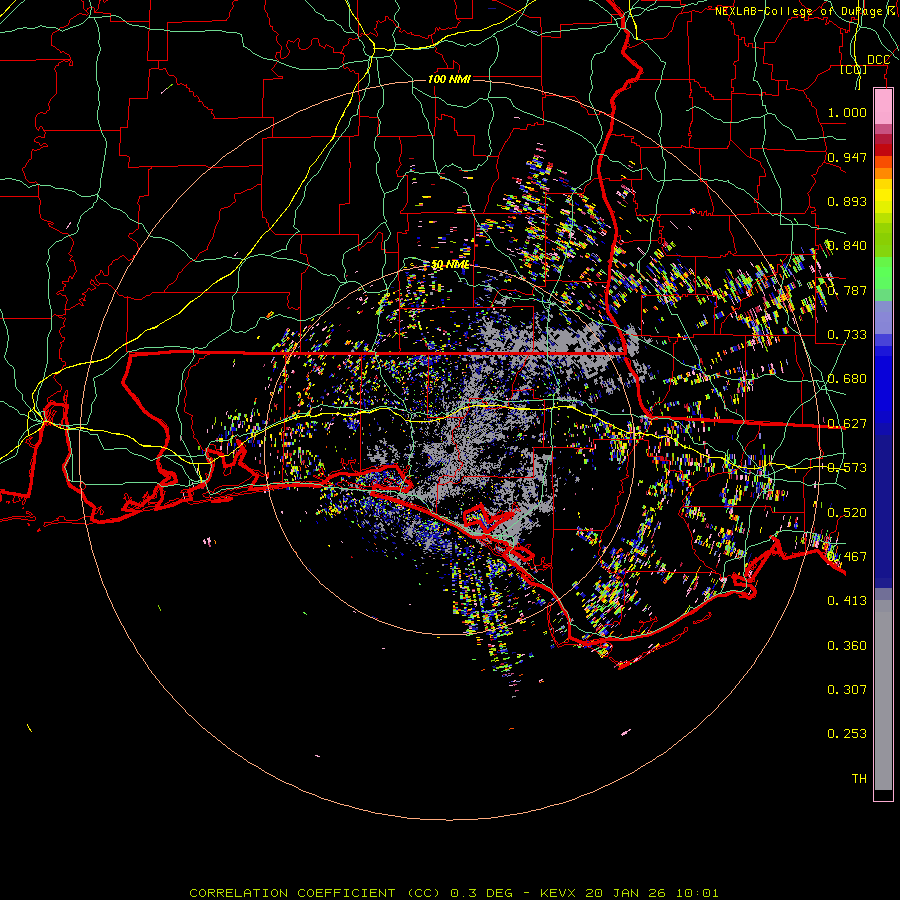Screen dimensions: 900x900
Task: Click the 0.840 scale value
Action: point(847,246)
